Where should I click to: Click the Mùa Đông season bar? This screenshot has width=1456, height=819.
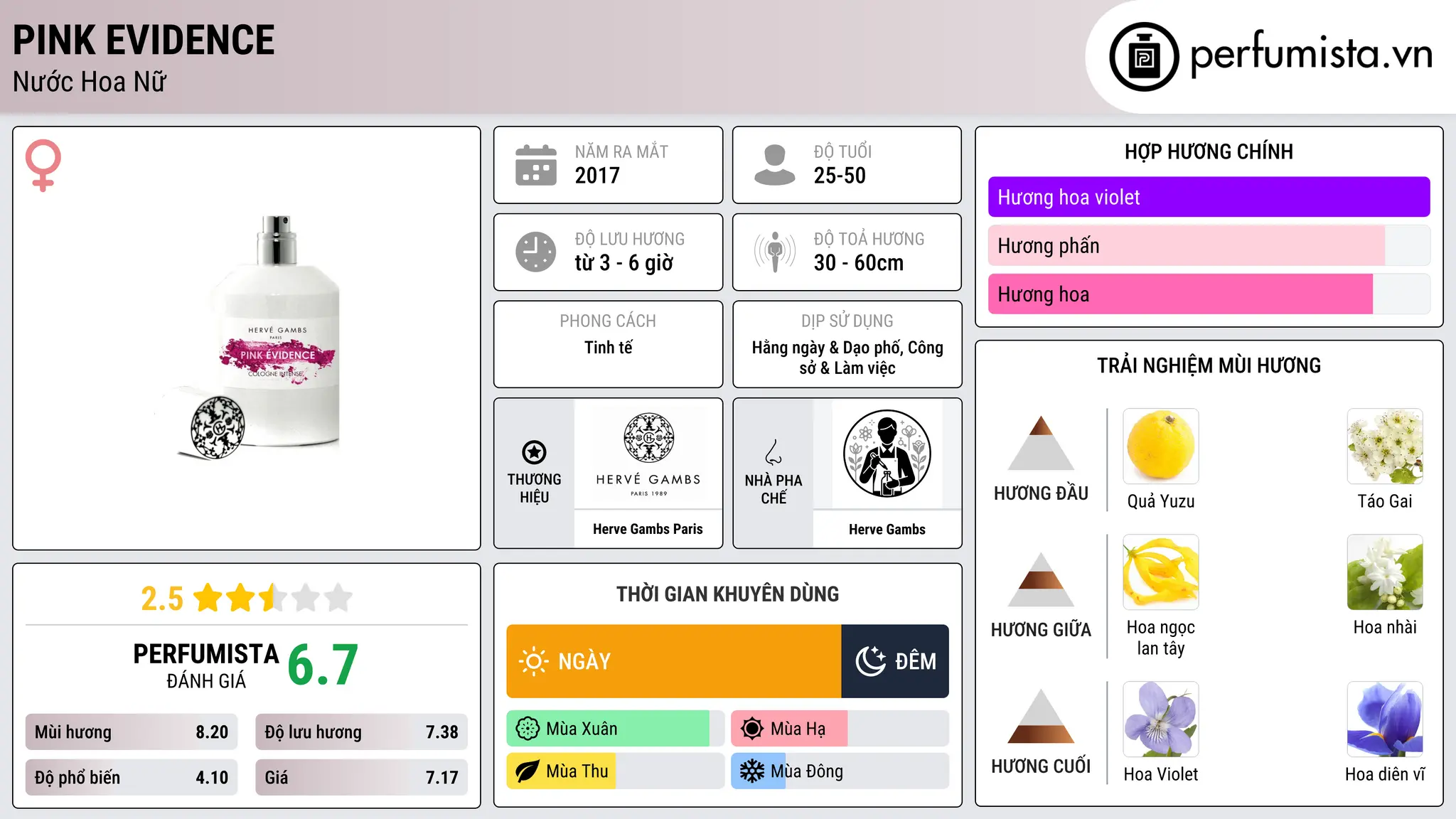pos(840,771)
